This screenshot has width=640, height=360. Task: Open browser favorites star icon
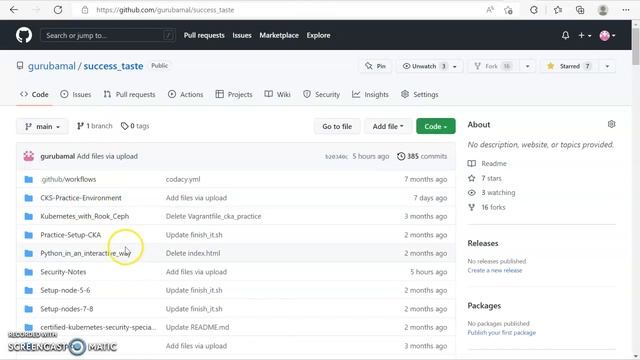[x=558, y=10]
